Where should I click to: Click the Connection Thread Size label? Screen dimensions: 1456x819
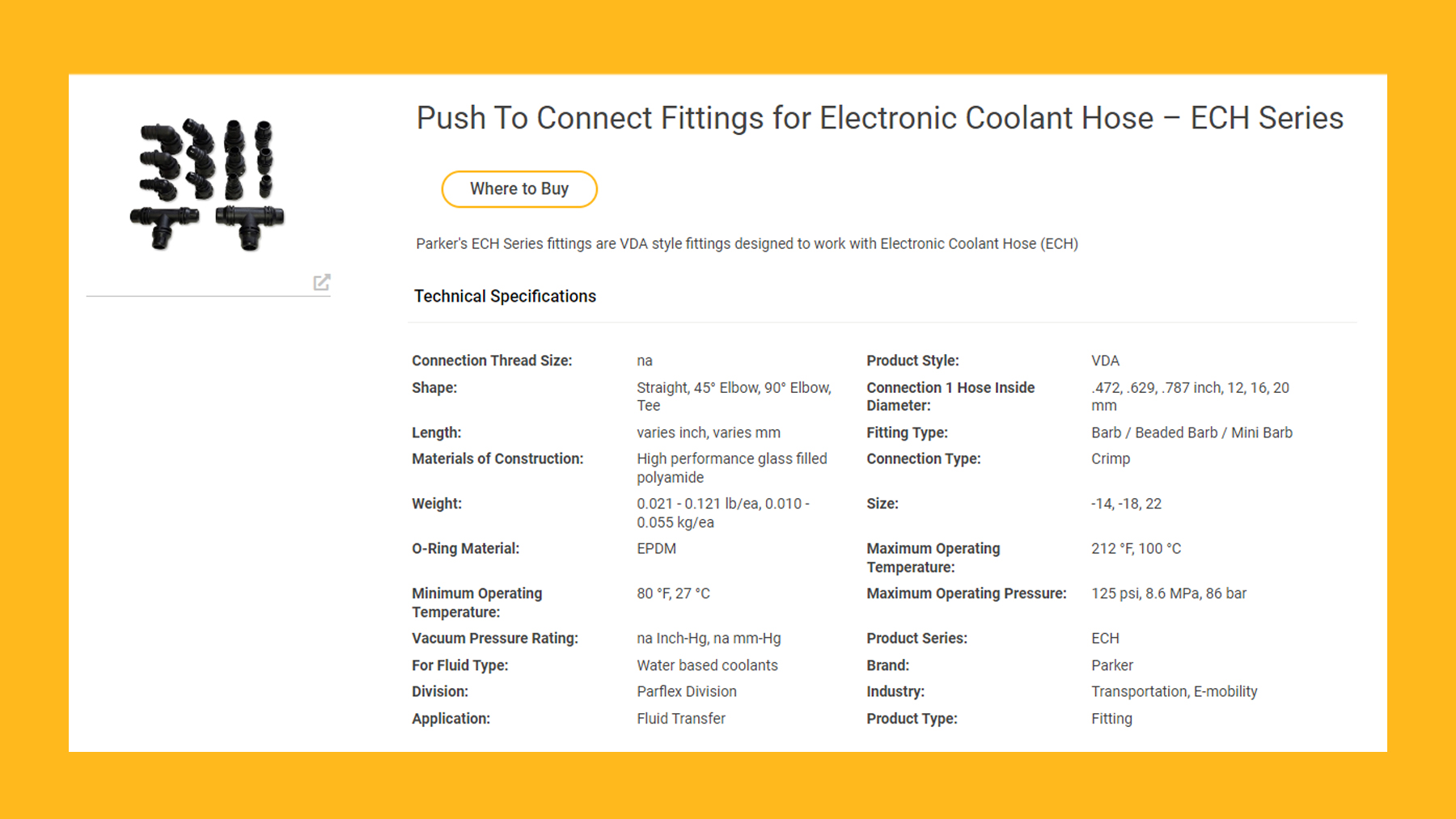point(492,360)
